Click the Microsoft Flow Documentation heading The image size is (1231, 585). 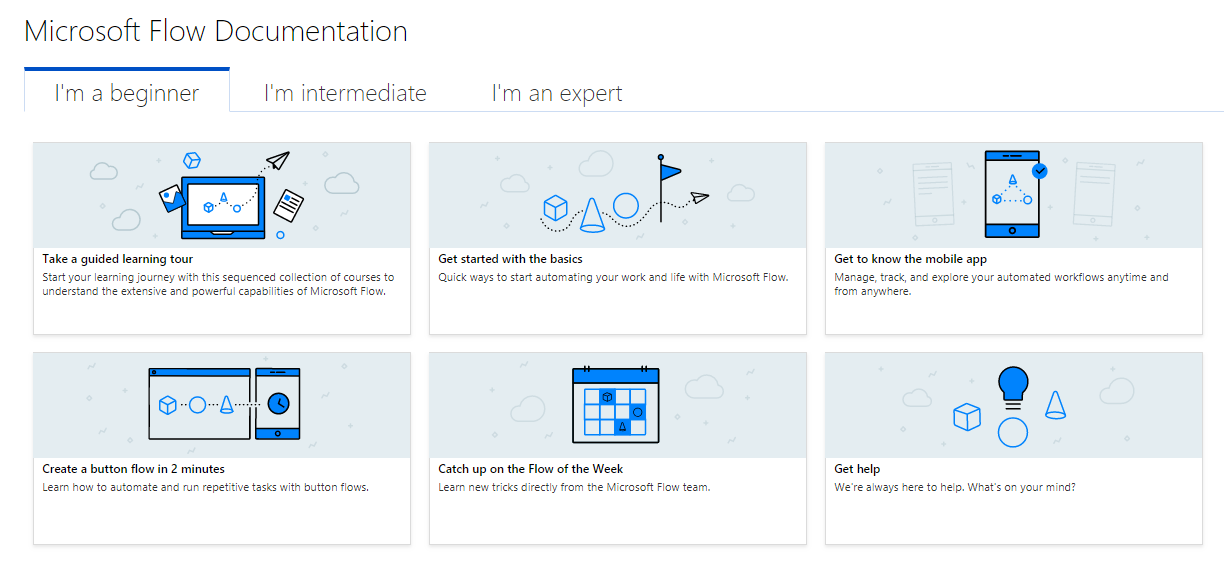[x=216, y=31]
